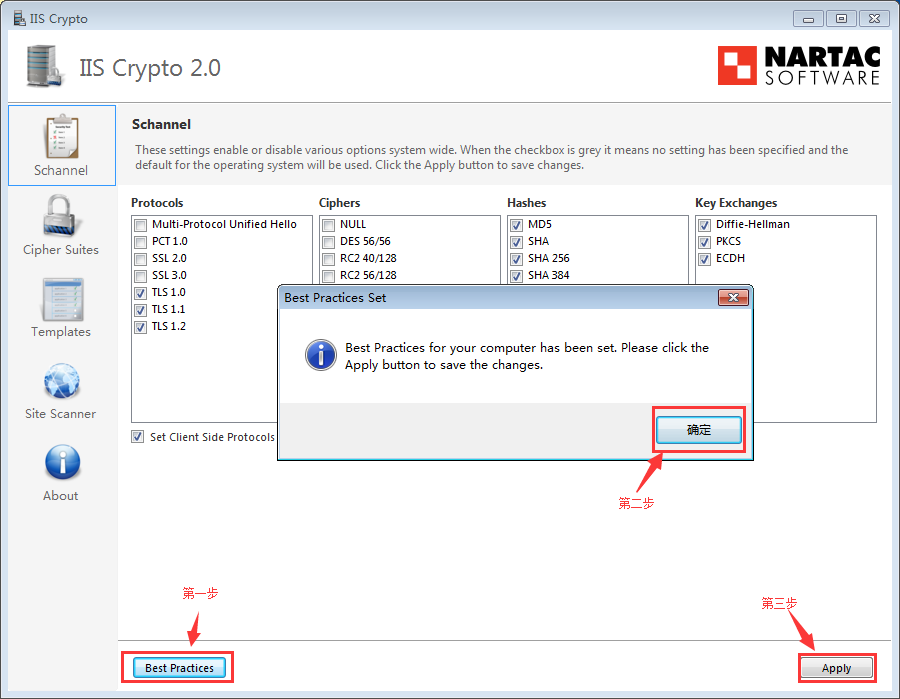This screenshot has width=900, height=699.
Task: Select the Templates label
Action: pyautogui.click(x=61, y=332)
